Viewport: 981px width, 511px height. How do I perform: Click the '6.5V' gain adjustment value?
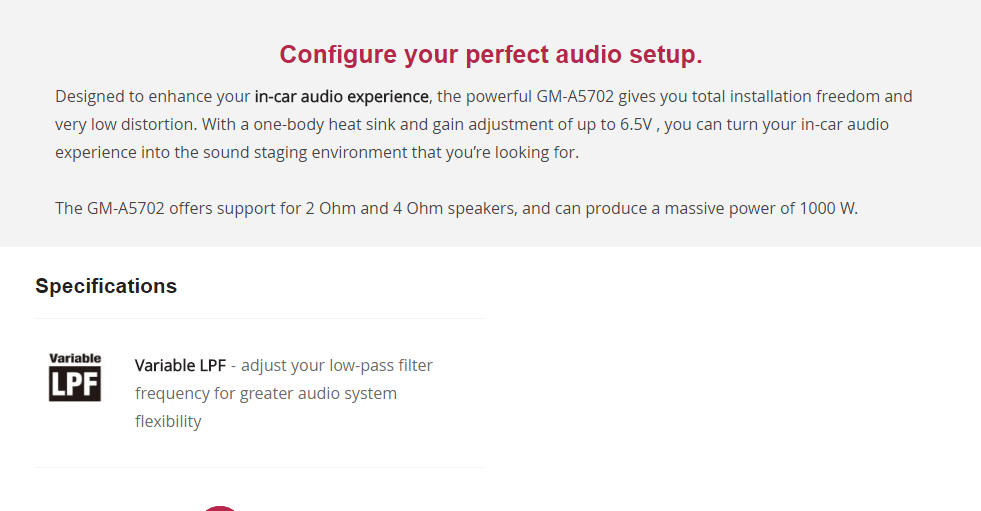(x=636, y=124)
